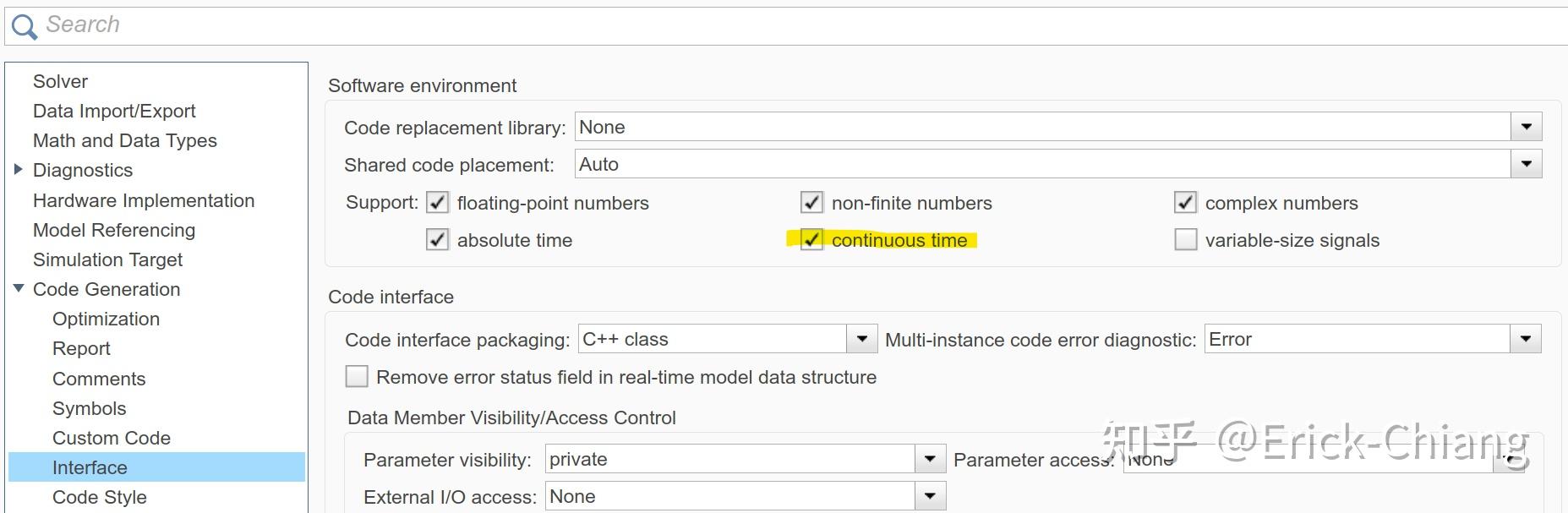Click the search magnifier icon

pyautogui.click(x=24, y=26)
